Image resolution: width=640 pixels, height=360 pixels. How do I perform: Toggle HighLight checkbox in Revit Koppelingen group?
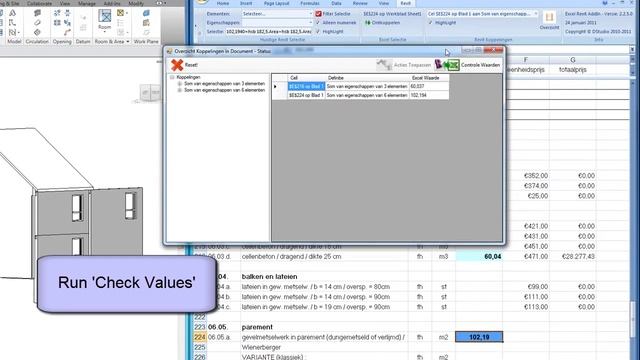click(x=430, y=22)
